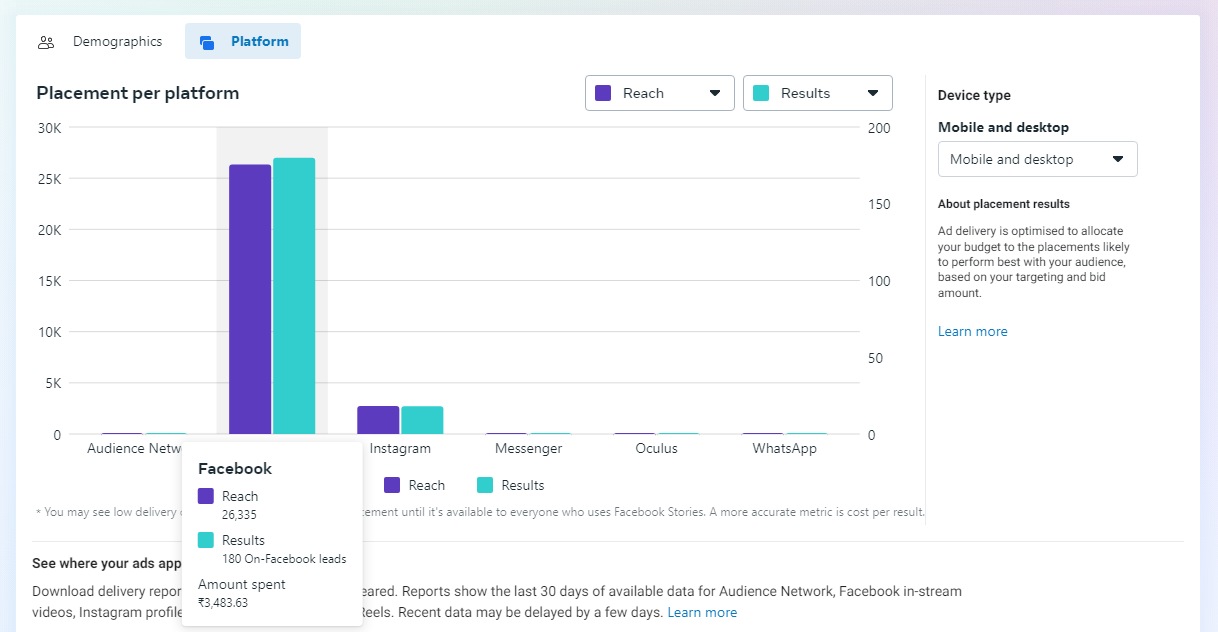The image size is (1218, 632).
Task: Click the Demographics people icon
Action: [x=46, y=42]
